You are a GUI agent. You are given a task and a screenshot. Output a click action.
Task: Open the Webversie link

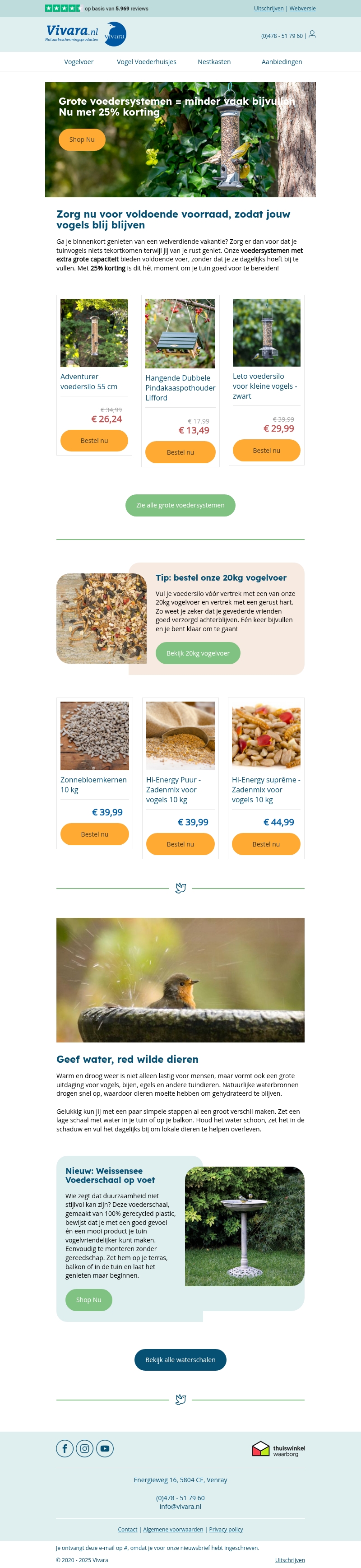(302, 9)
